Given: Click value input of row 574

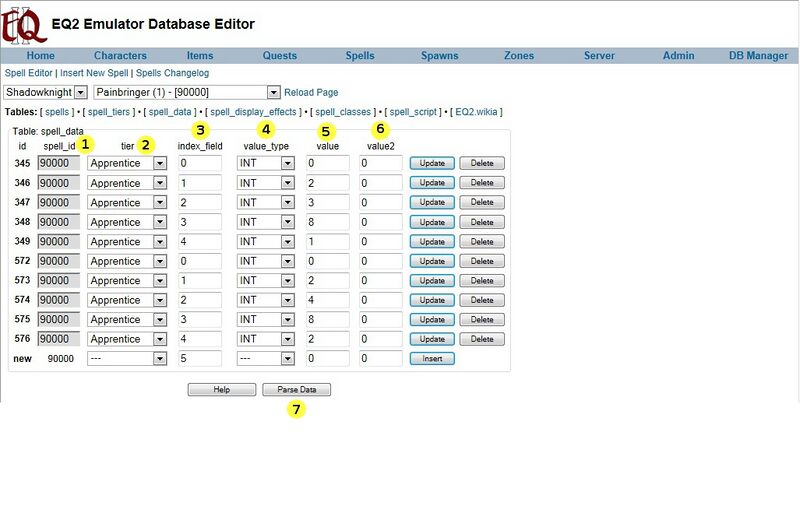Looking at the screenshot, I should 328,300.
